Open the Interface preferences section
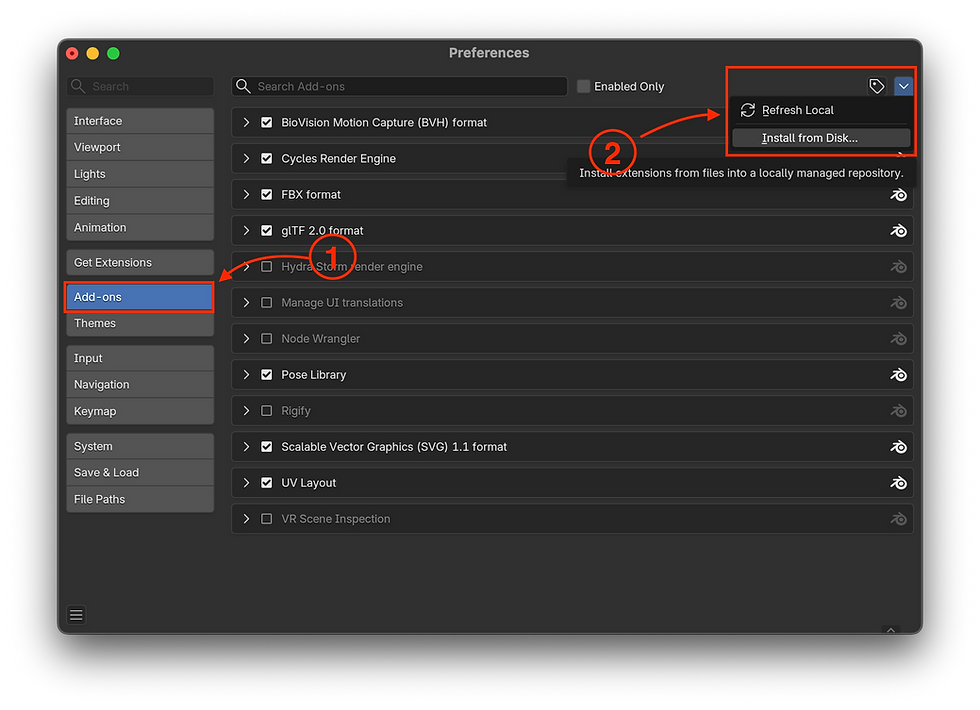980x710 pixels. [140, 121]
